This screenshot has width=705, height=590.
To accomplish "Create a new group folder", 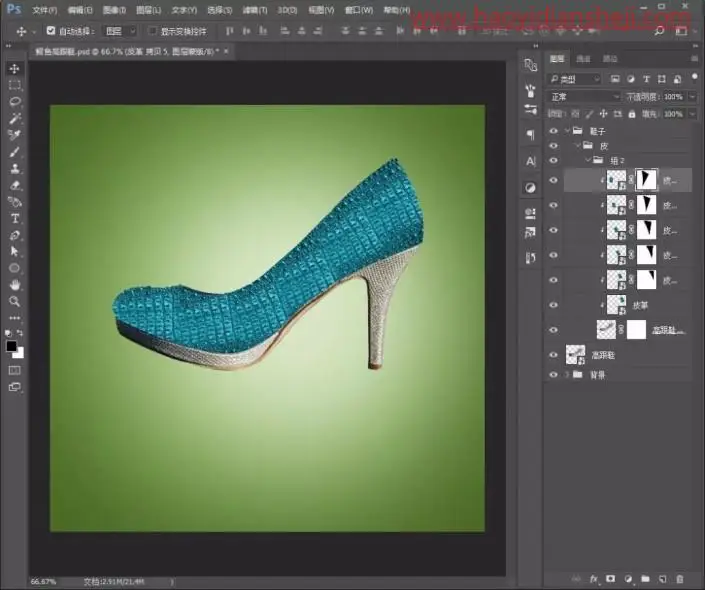I will (645, 579).
